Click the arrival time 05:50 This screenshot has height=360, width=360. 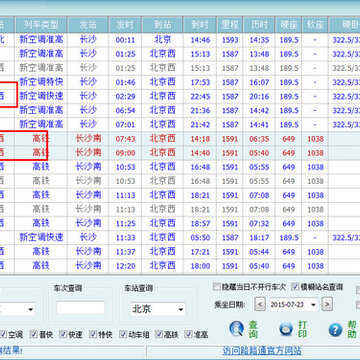[x=200, y=238]
